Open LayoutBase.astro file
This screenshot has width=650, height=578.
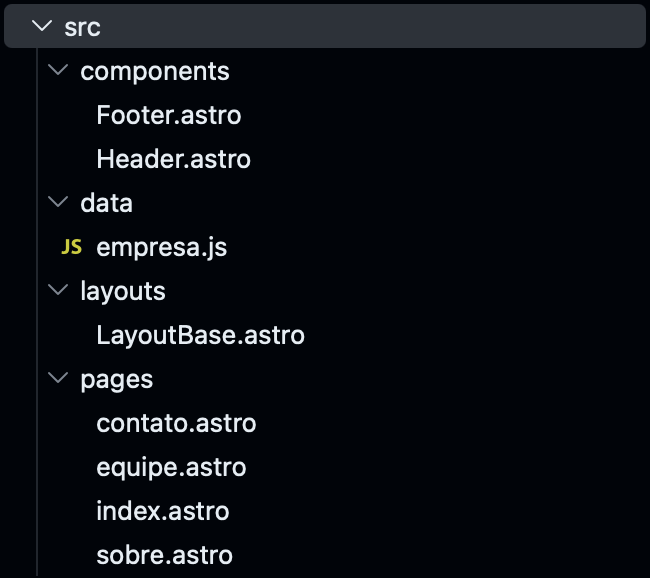pyautogui.click(x=201, y=335)
